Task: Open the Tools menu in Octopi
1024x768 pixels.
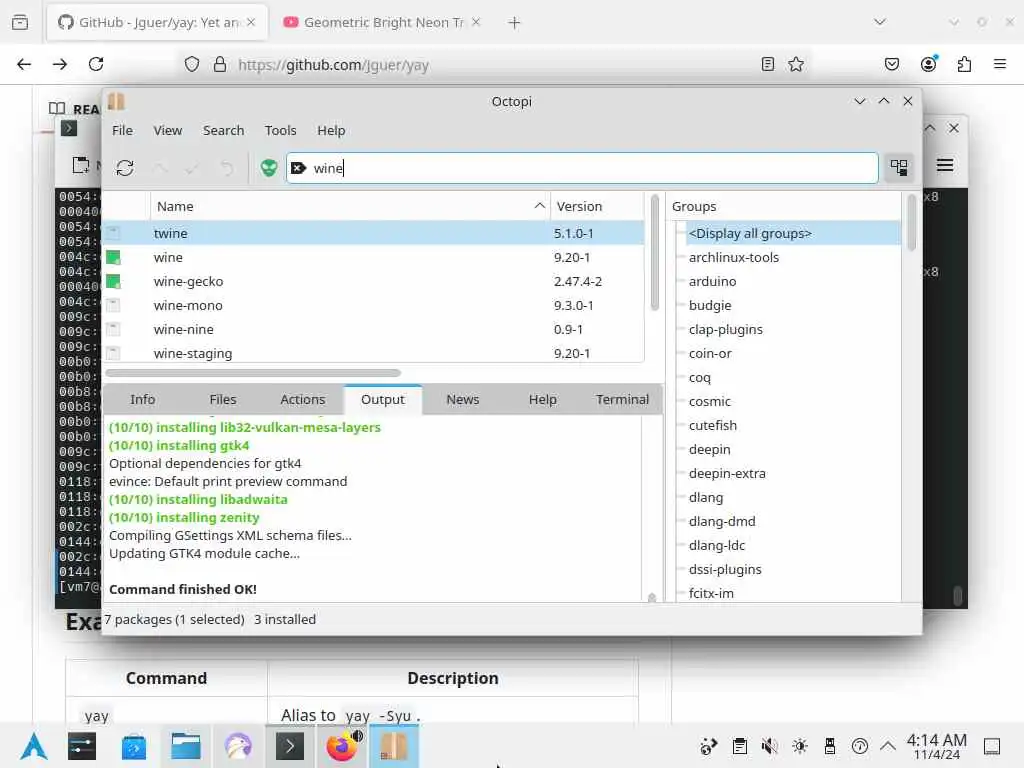Action: click(281, 131)
